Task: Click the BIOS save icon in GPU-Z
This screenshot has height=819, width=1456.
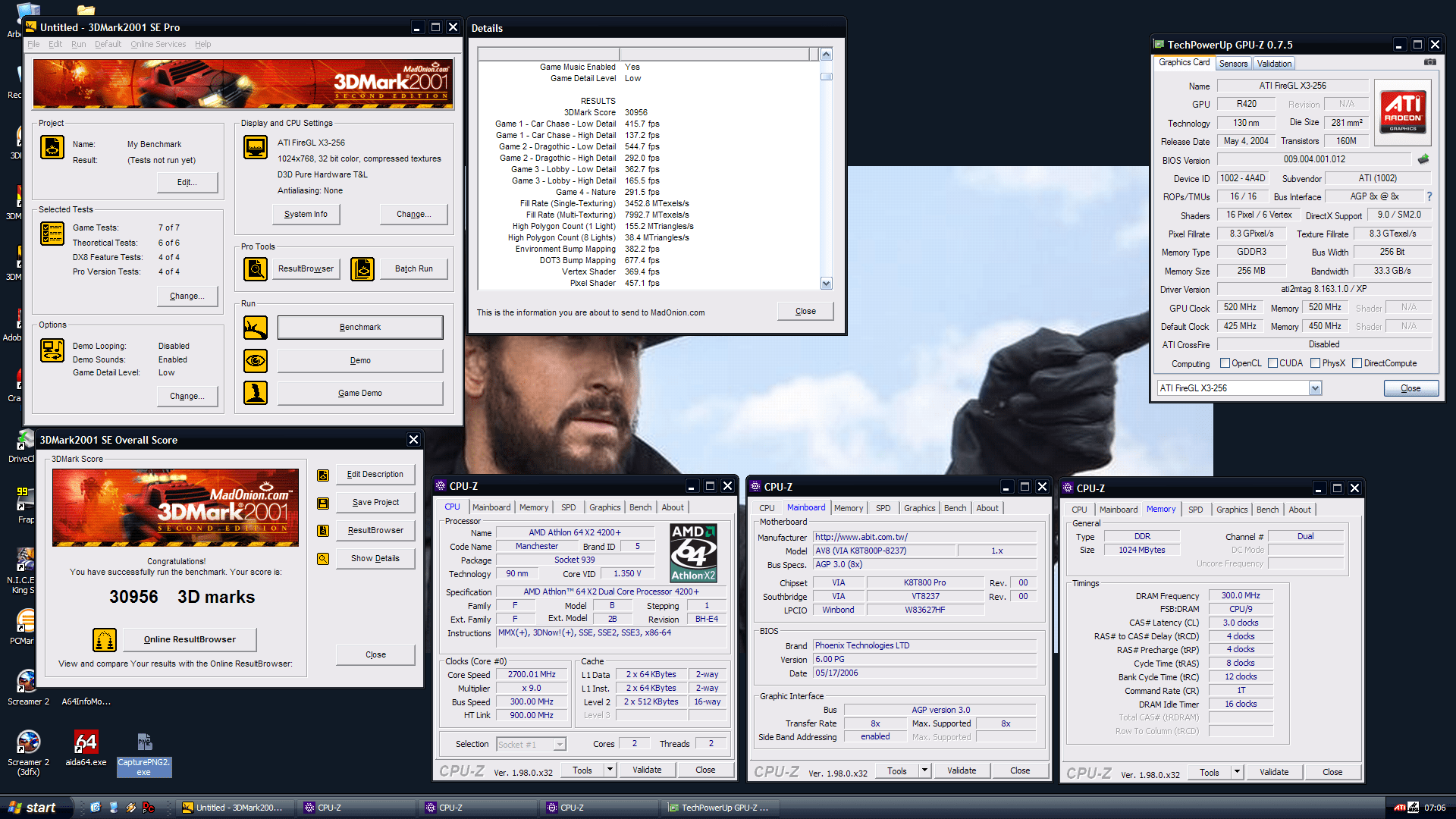Action: click(1423, 159)
